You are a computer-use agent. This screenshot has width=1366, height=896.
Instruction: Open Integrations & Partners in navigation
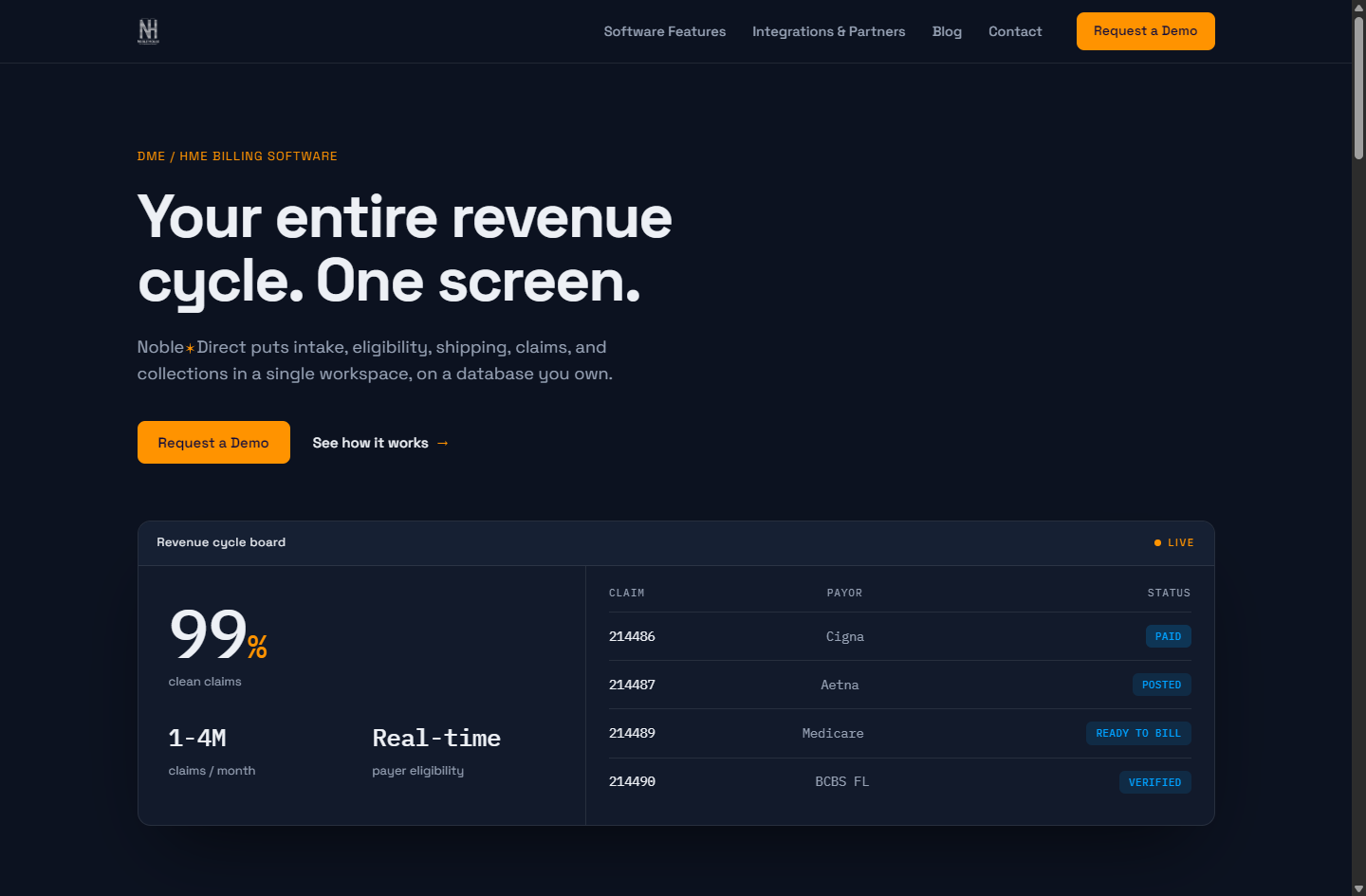829,31
